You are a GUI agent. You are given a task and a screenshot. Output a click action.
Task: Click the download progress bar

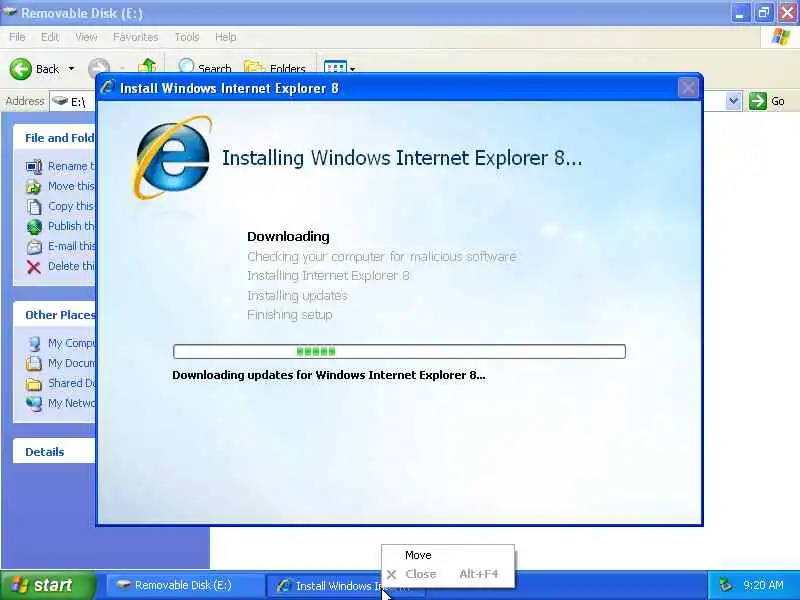[399, 352]
